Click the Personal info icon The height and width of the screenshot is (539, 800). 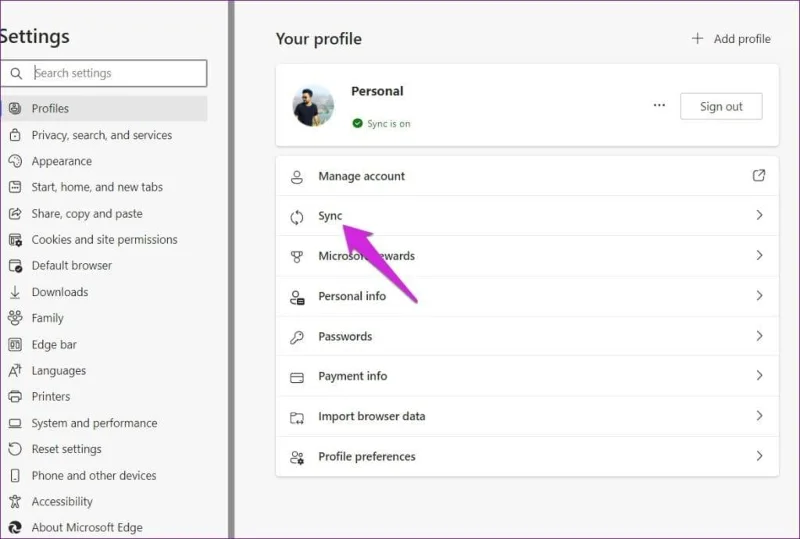(297, 297)
